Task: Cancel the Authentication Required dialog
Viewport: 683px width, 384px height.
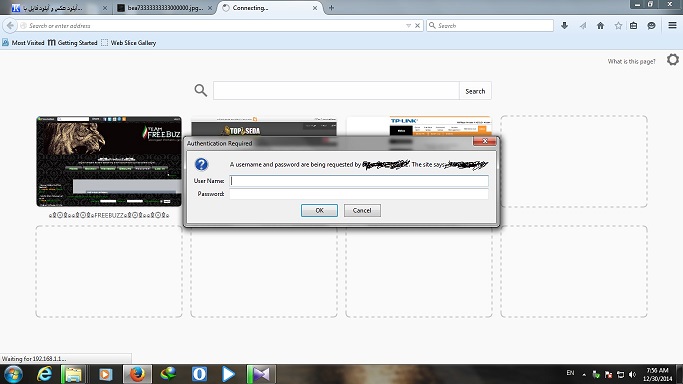Action: point(362,210)
